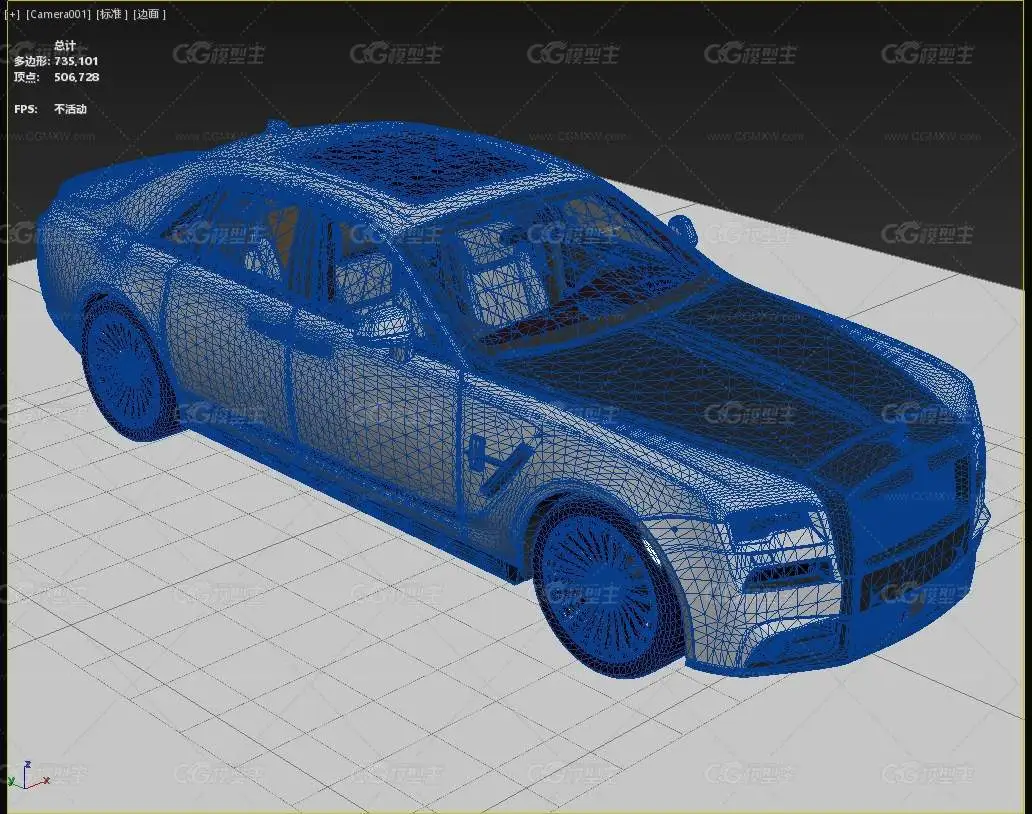
Task: Select the sunroof on the car roof
Action: coord(421,161)
